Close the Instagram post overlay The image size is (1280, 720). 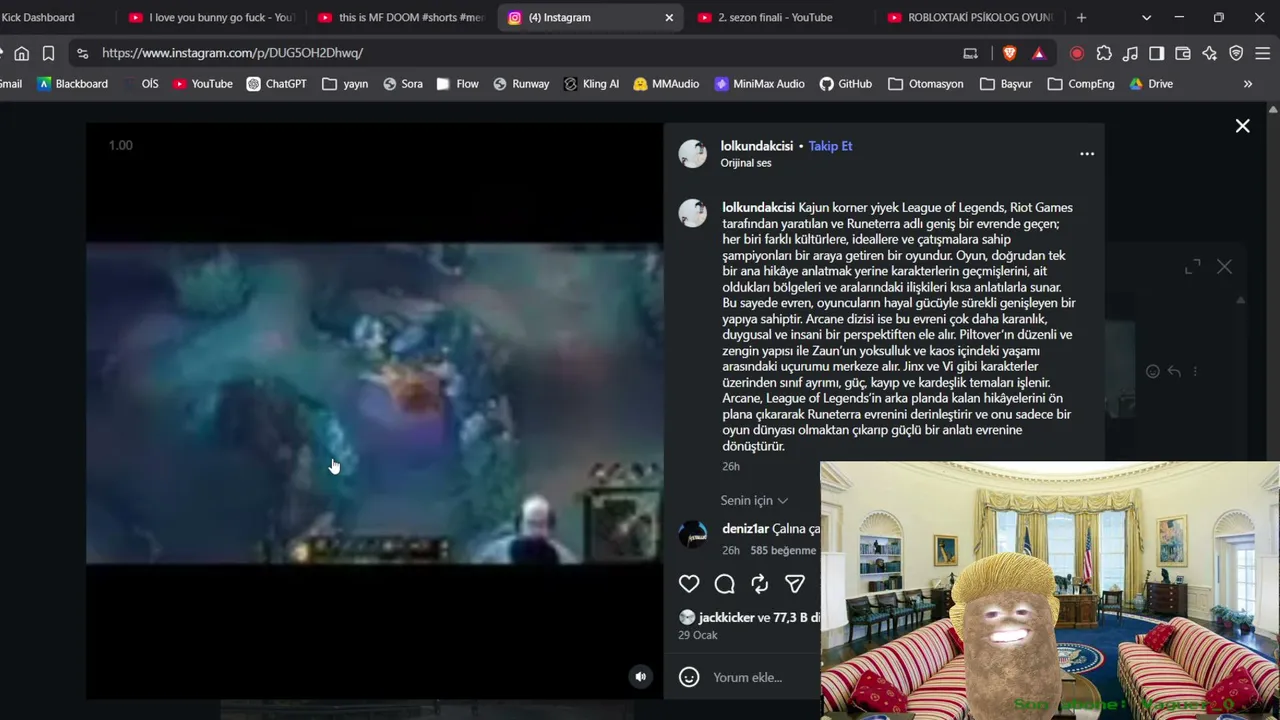(1242, 126)
